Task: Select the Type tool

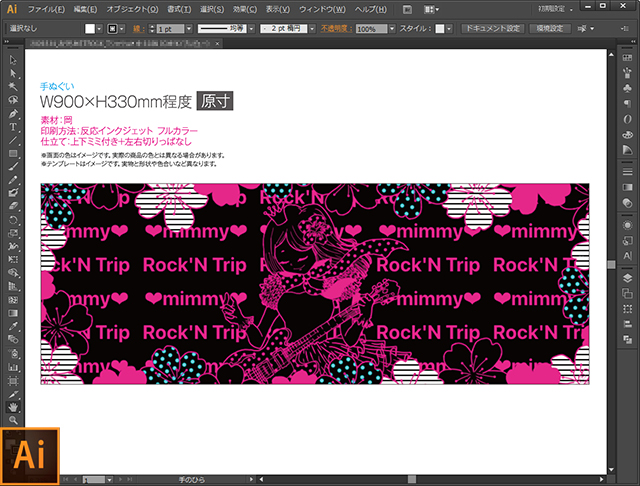Action: tap(13, 127)
